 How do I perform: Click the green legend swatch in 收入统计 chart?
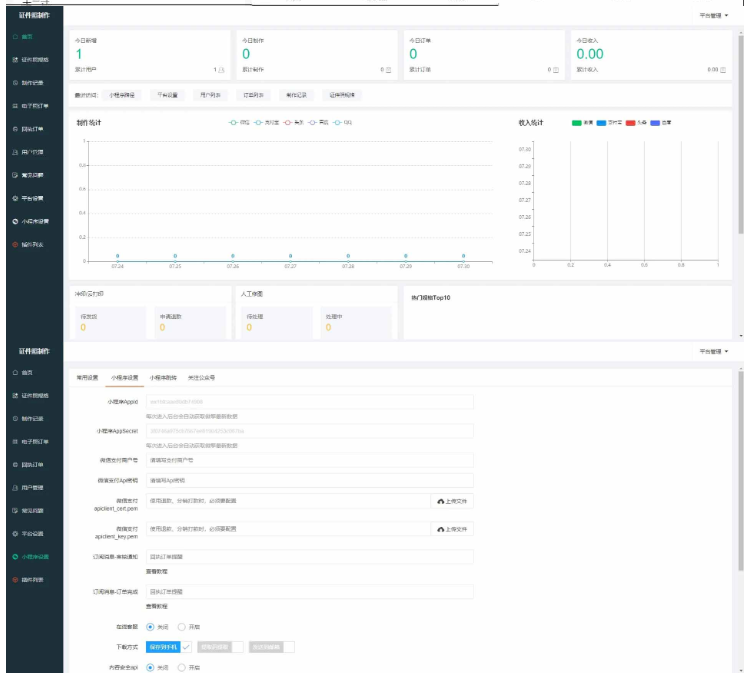(577, 122)
